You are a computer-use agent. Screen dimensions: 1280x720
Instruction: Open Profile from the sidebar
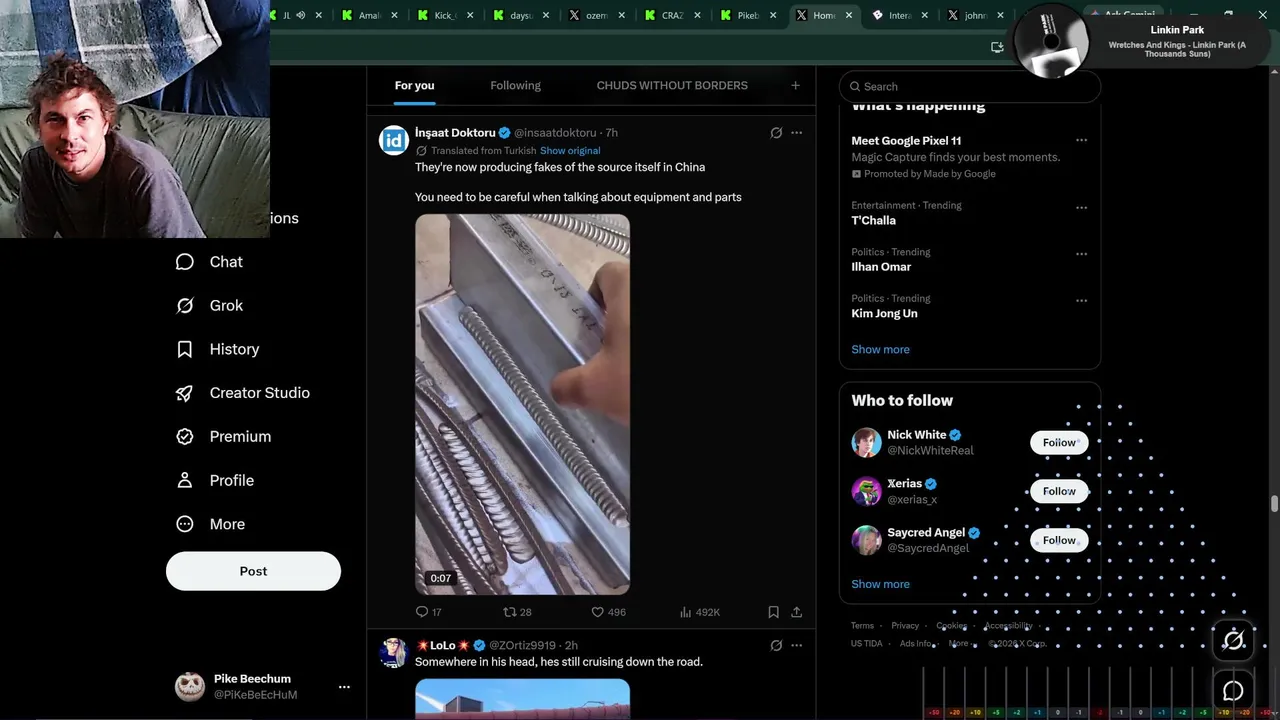[x=215, y=481]
